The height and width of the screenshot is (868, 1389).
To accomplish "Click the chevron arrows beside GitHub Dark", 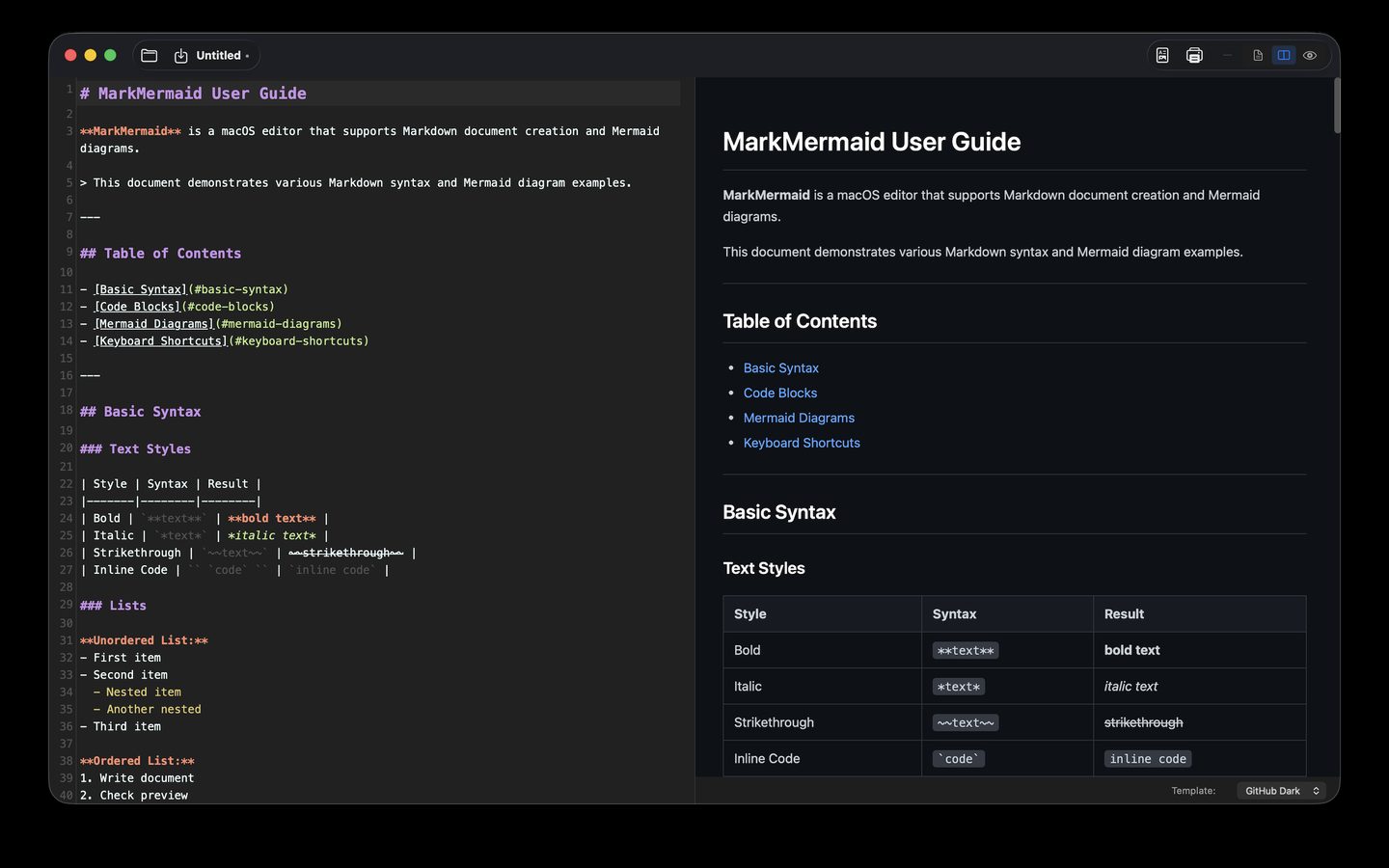I will click(x=1316, y=791).
